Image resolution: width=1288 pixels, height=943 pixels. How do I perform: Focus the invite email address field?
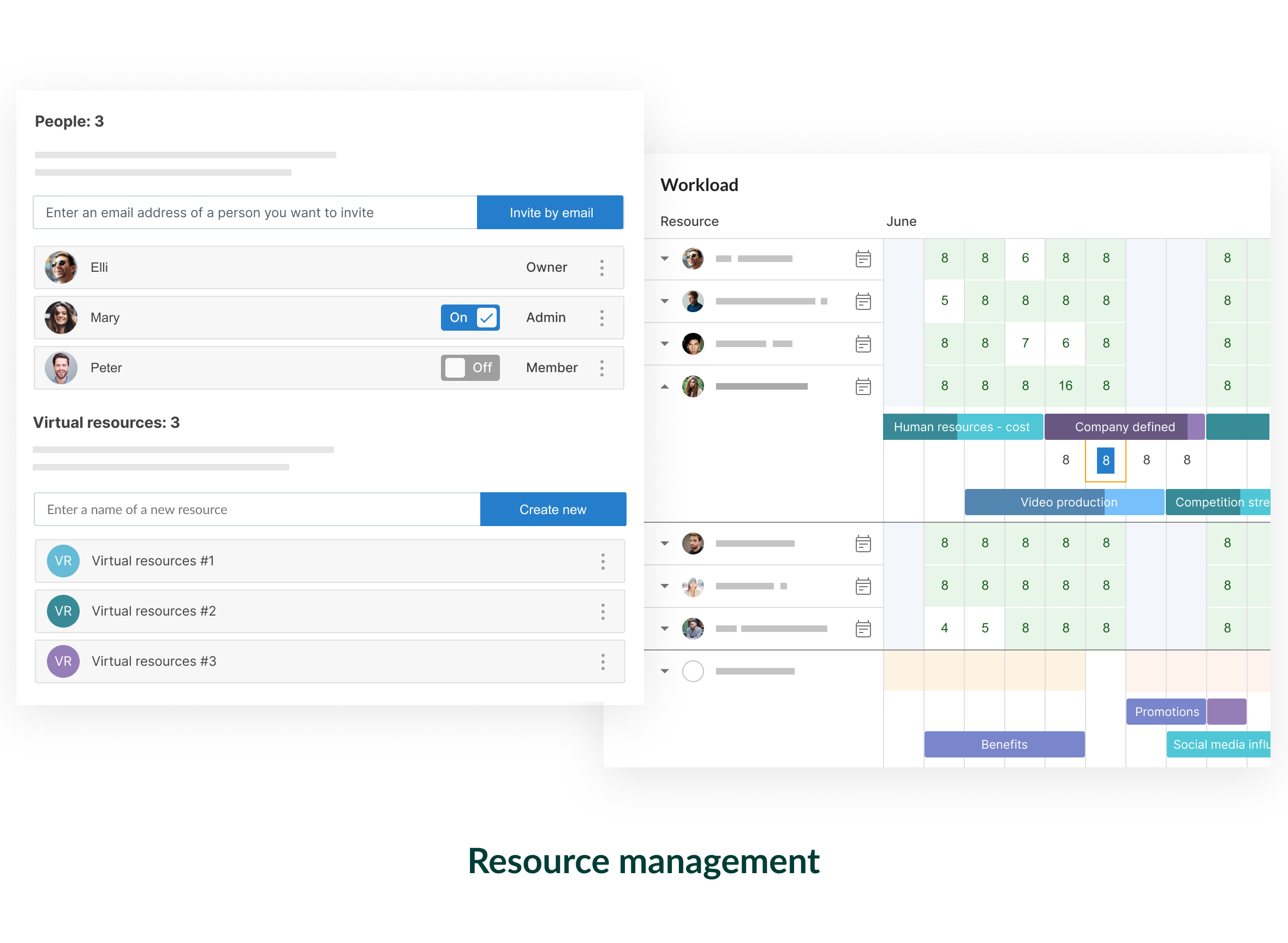(255, 212)
